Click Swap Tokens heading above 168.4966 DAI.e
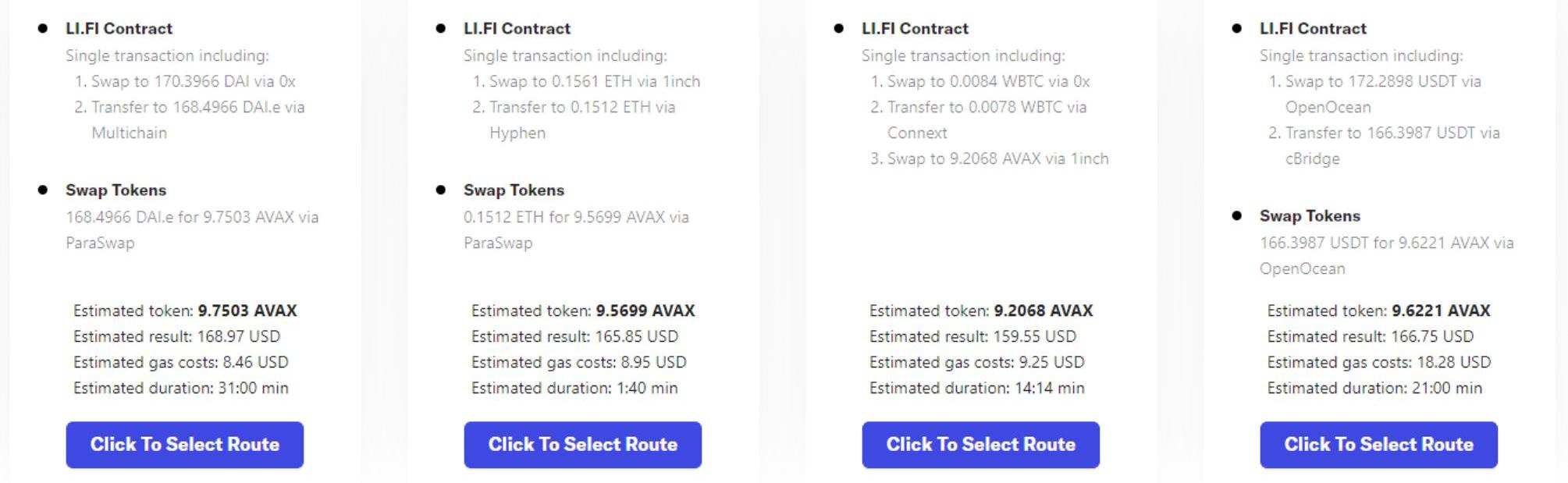 116,190
